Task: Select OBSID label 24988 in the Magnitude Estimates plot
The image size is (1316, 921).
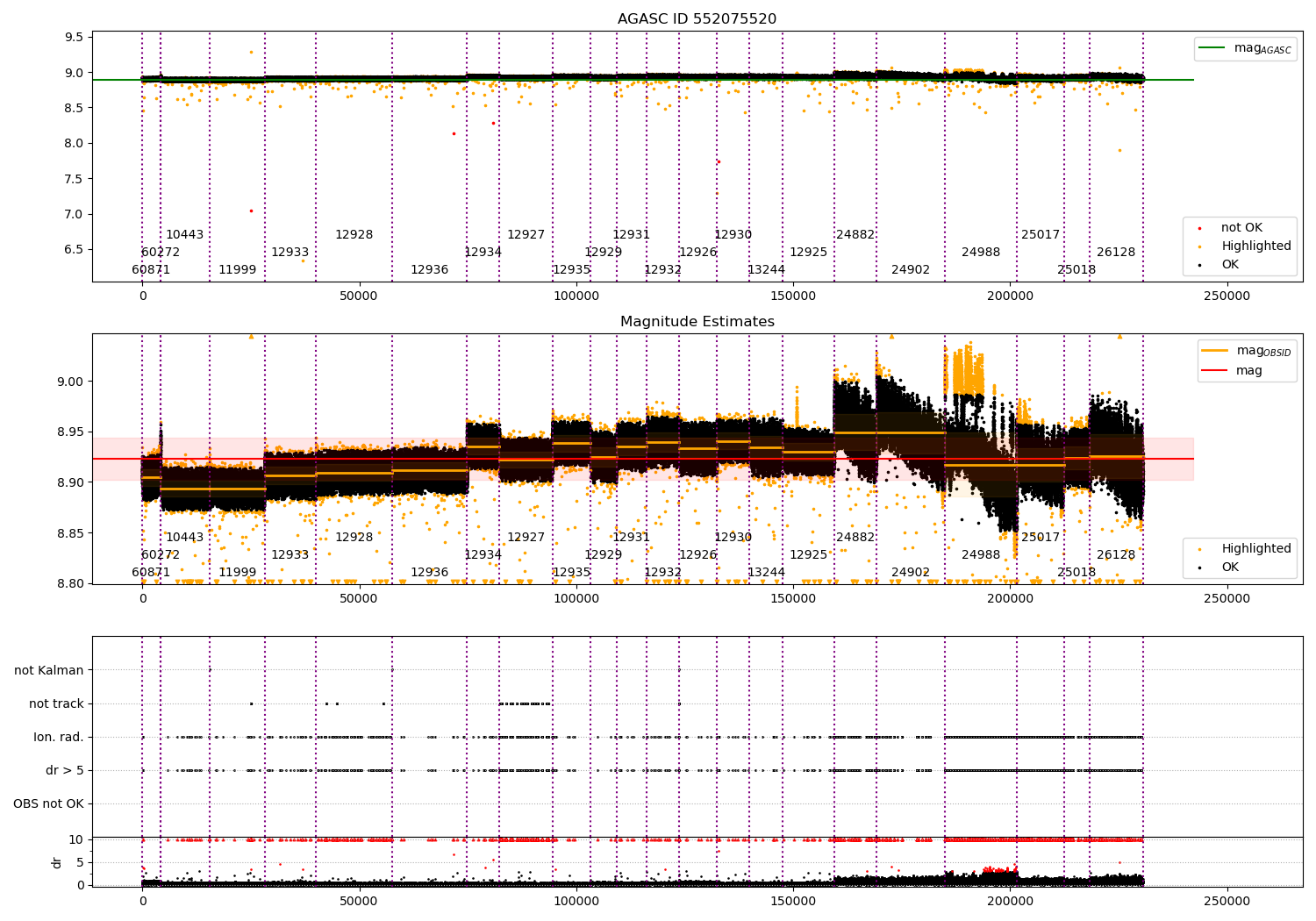Action: click(x=981, y=555)
